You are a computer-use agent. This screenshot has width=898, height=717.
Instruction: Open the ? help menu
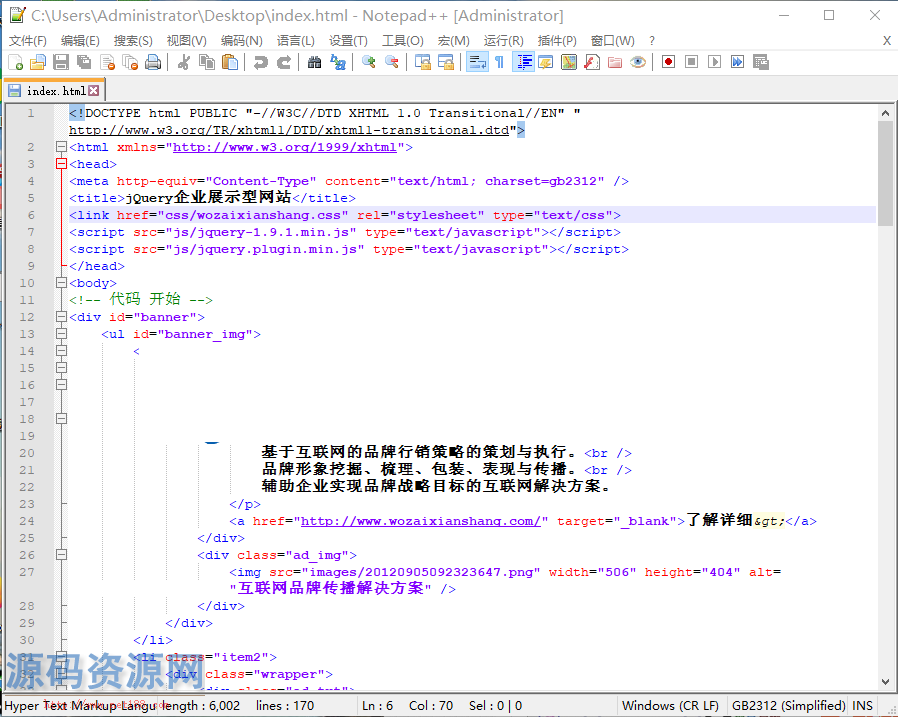652,41
